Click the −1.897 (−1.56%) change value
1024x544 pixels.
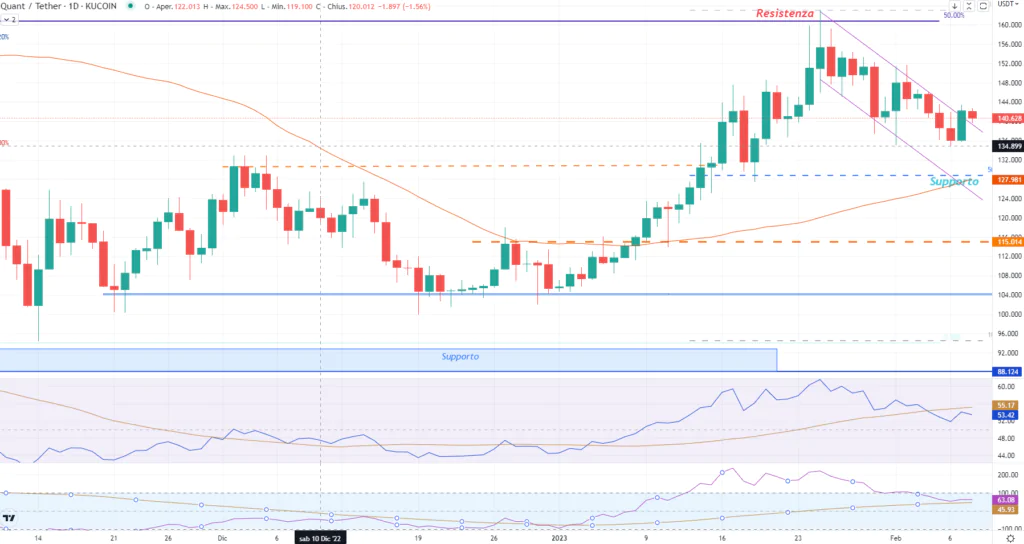(404, 7)
